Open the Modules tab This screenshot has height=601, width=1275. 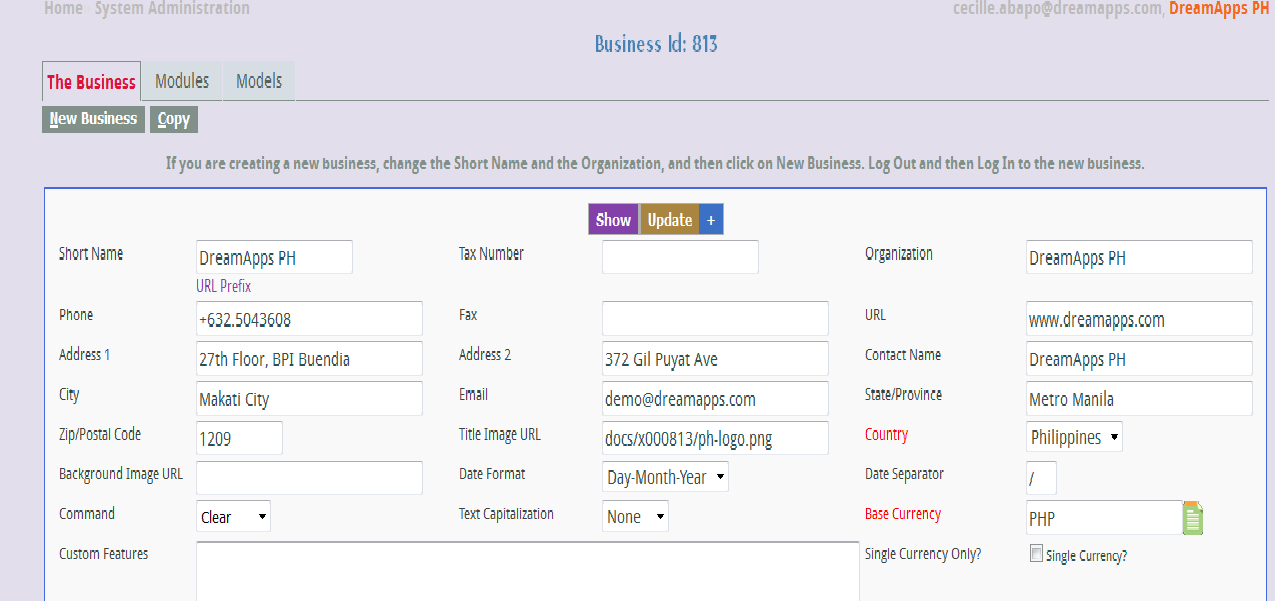(182, 81)
